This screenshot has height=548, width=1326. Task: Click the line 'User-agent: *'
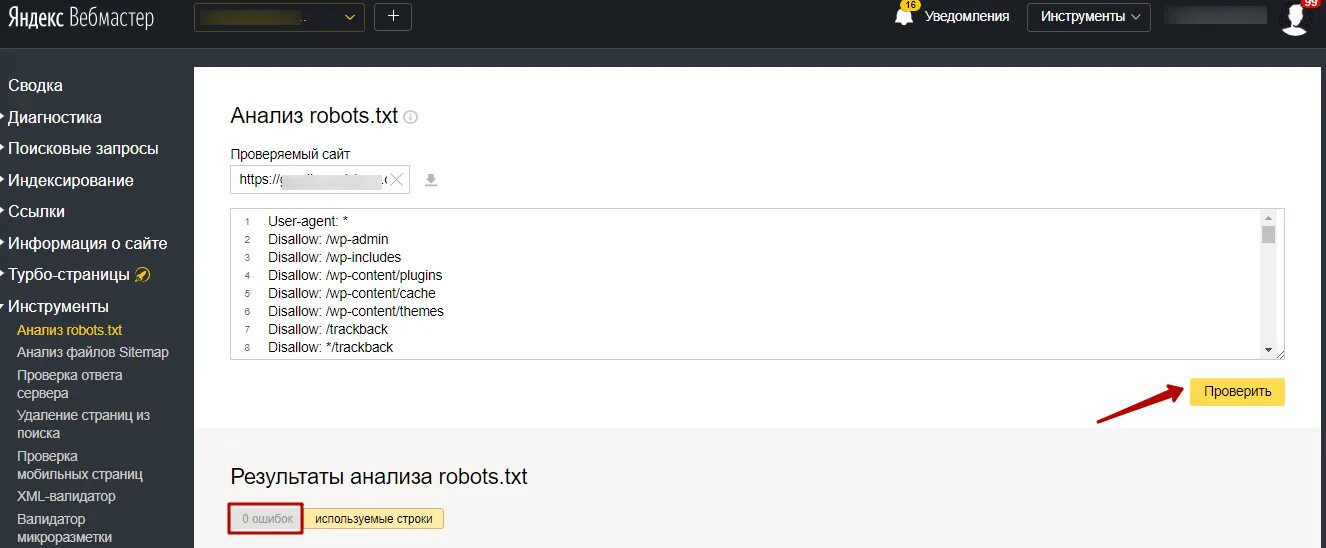[308, 221]
